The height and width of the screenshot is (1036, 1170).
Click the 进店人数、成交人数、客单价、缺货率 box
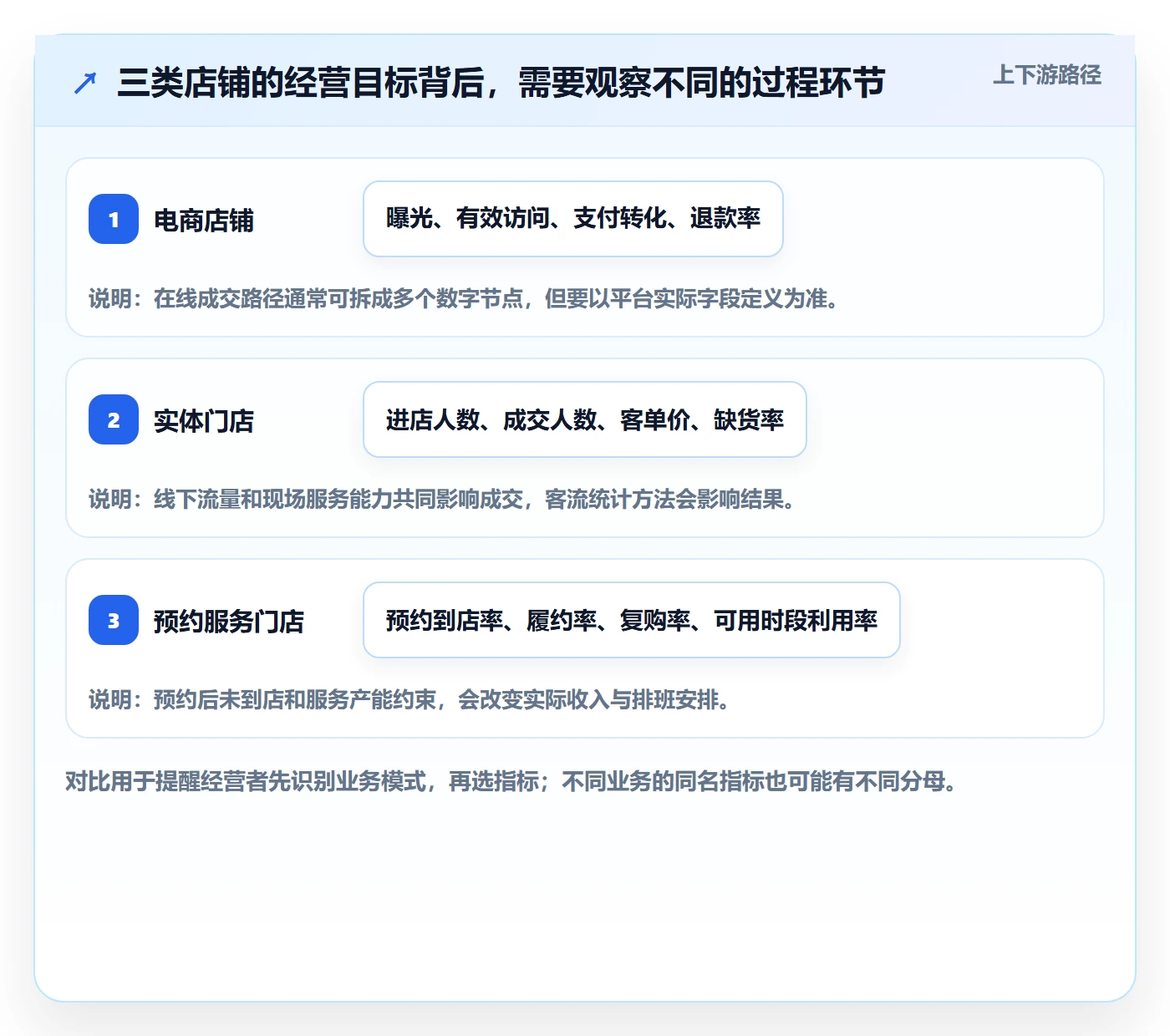585,419
